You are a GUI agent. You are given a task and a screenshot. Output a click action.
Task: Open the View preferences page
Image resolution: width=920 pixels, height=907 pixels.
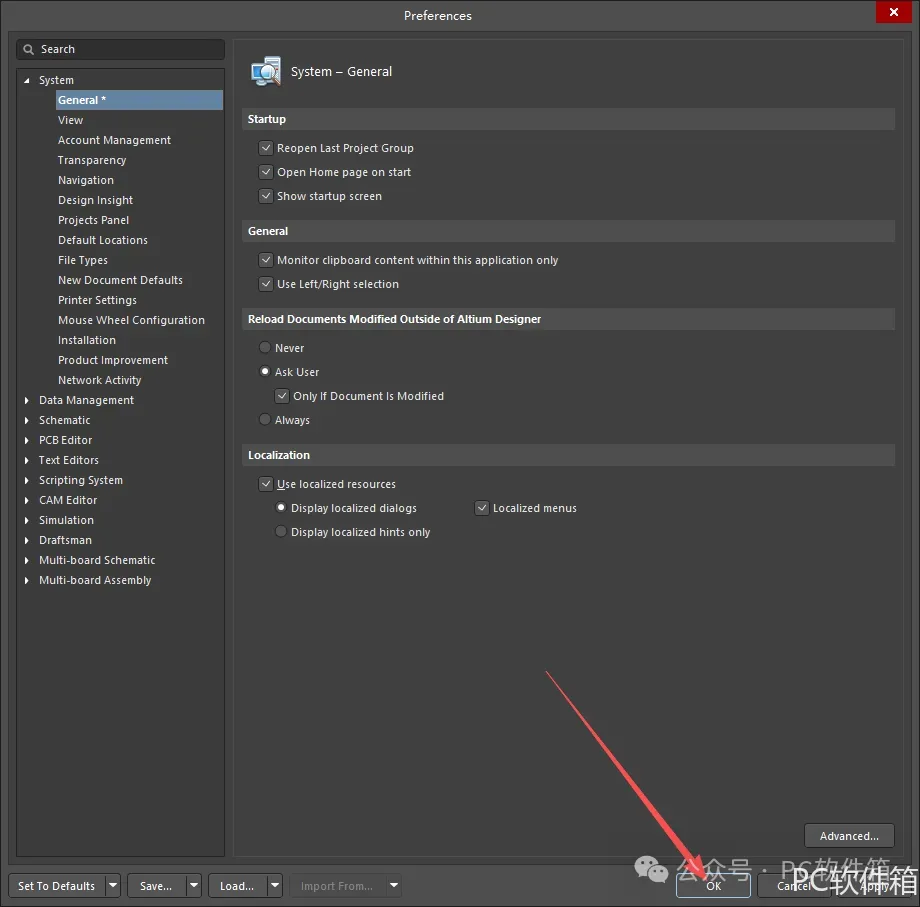70,120
